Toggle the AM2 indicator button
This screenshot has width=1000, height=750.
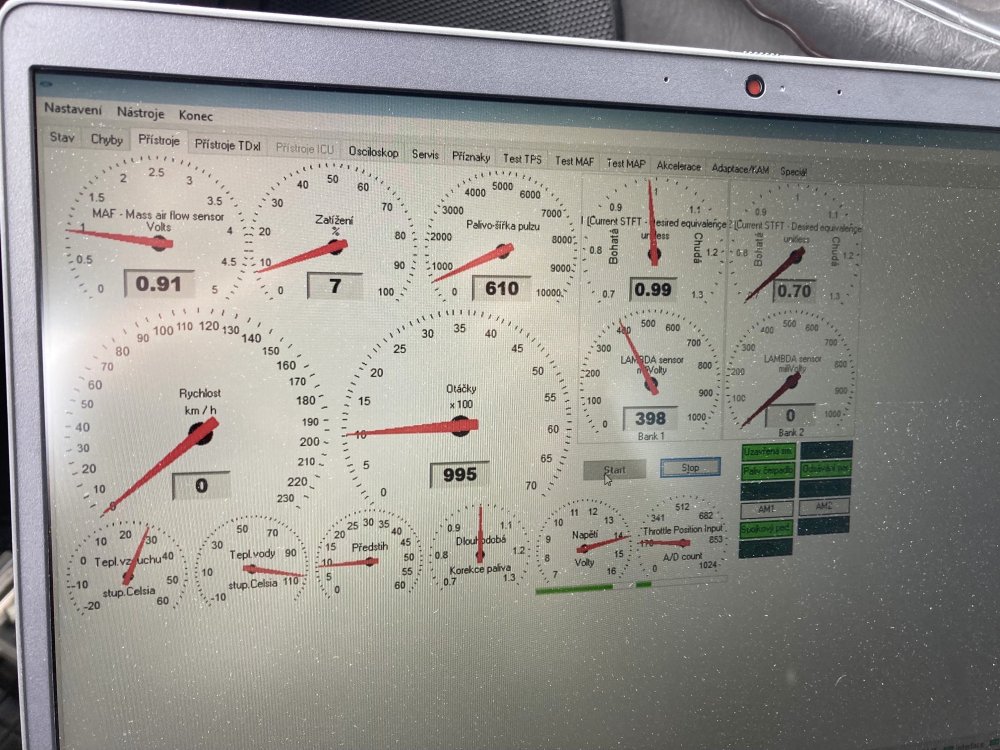pos(825,507)
